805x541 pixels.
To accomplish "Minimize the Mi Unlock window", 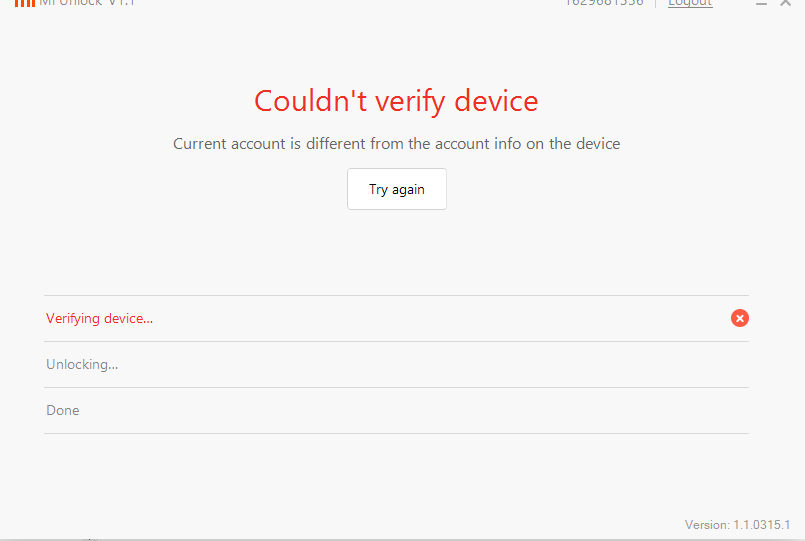I will 762,4.
